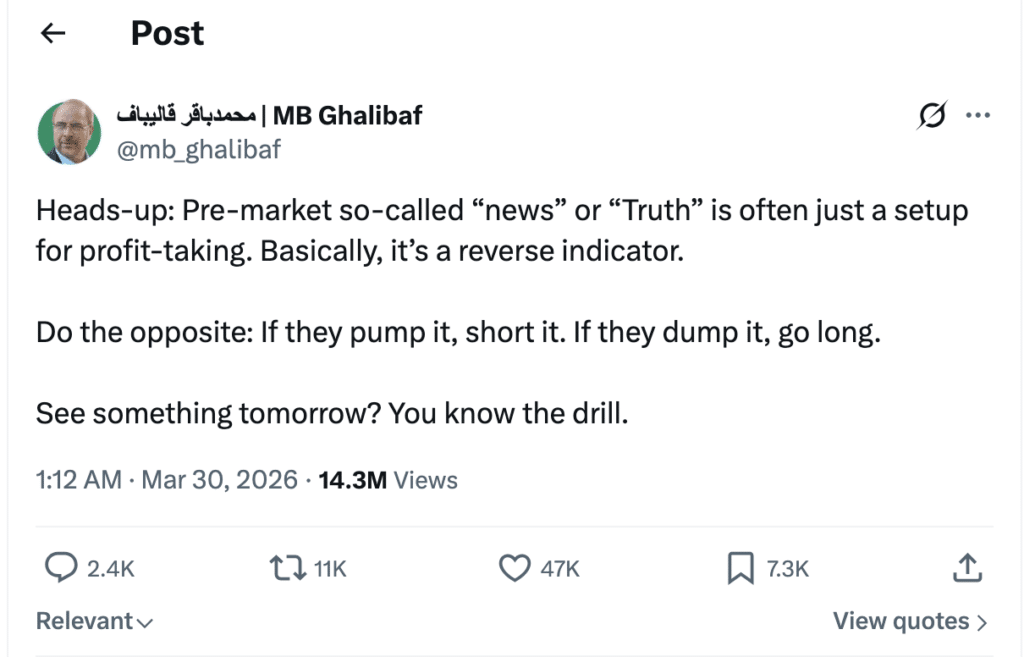
Task: Click the repost arrows icon
Action: (287, 569)
